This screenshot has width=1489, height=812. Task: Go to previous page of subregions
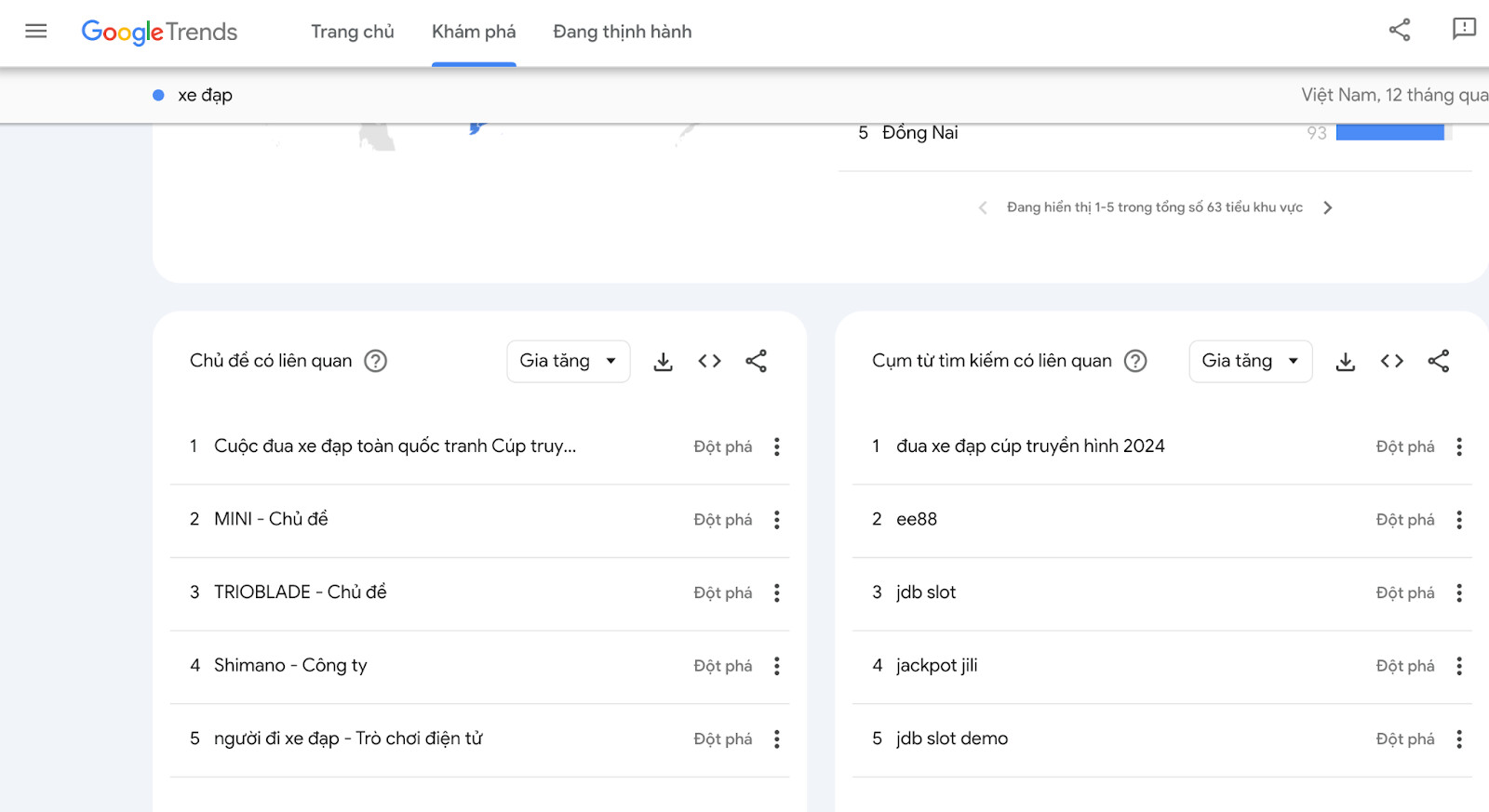983,207
